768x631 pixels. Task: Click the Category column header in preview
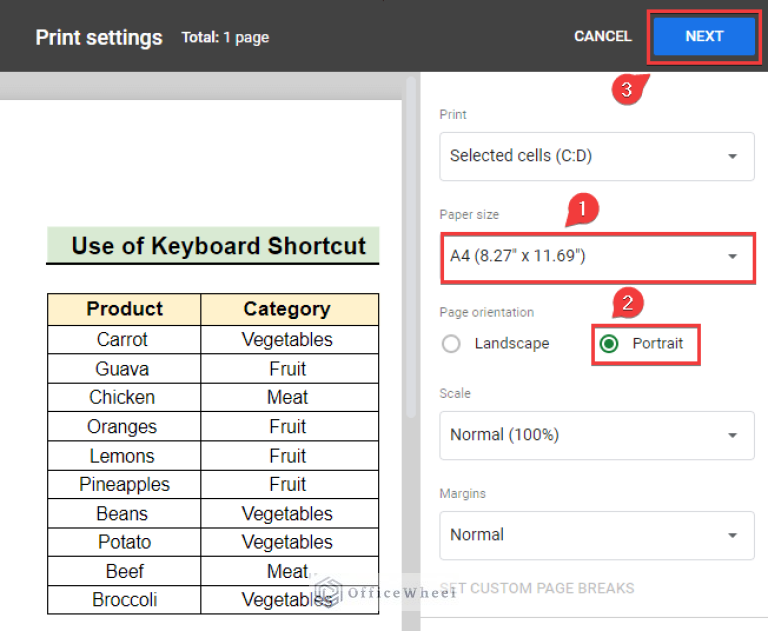287,309
